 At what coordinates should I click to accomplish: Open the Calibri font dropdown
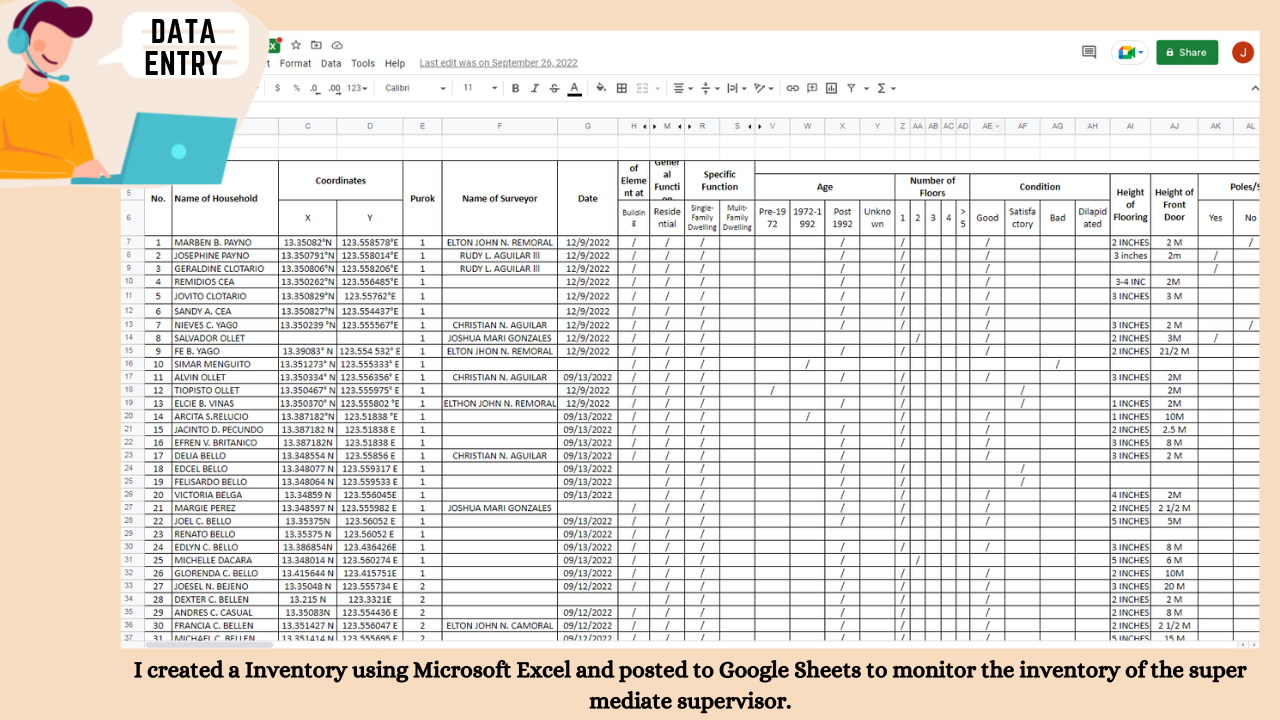click(415, 88)
